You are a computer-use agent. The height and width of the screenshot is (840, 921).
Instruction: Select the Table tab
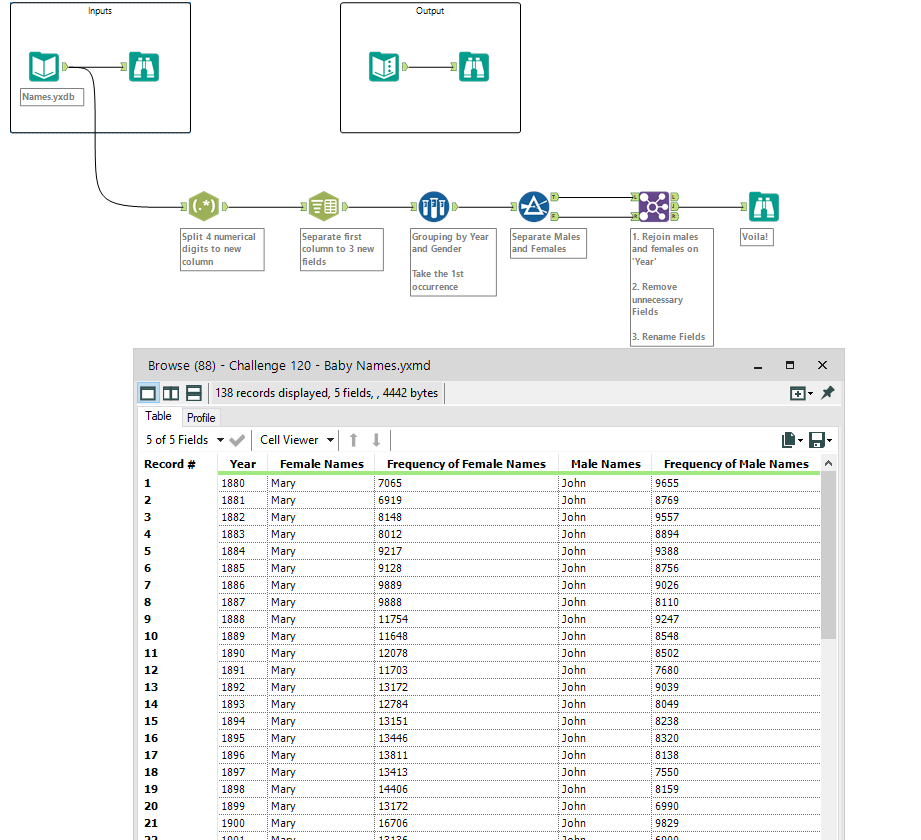[x=158, y=416]
